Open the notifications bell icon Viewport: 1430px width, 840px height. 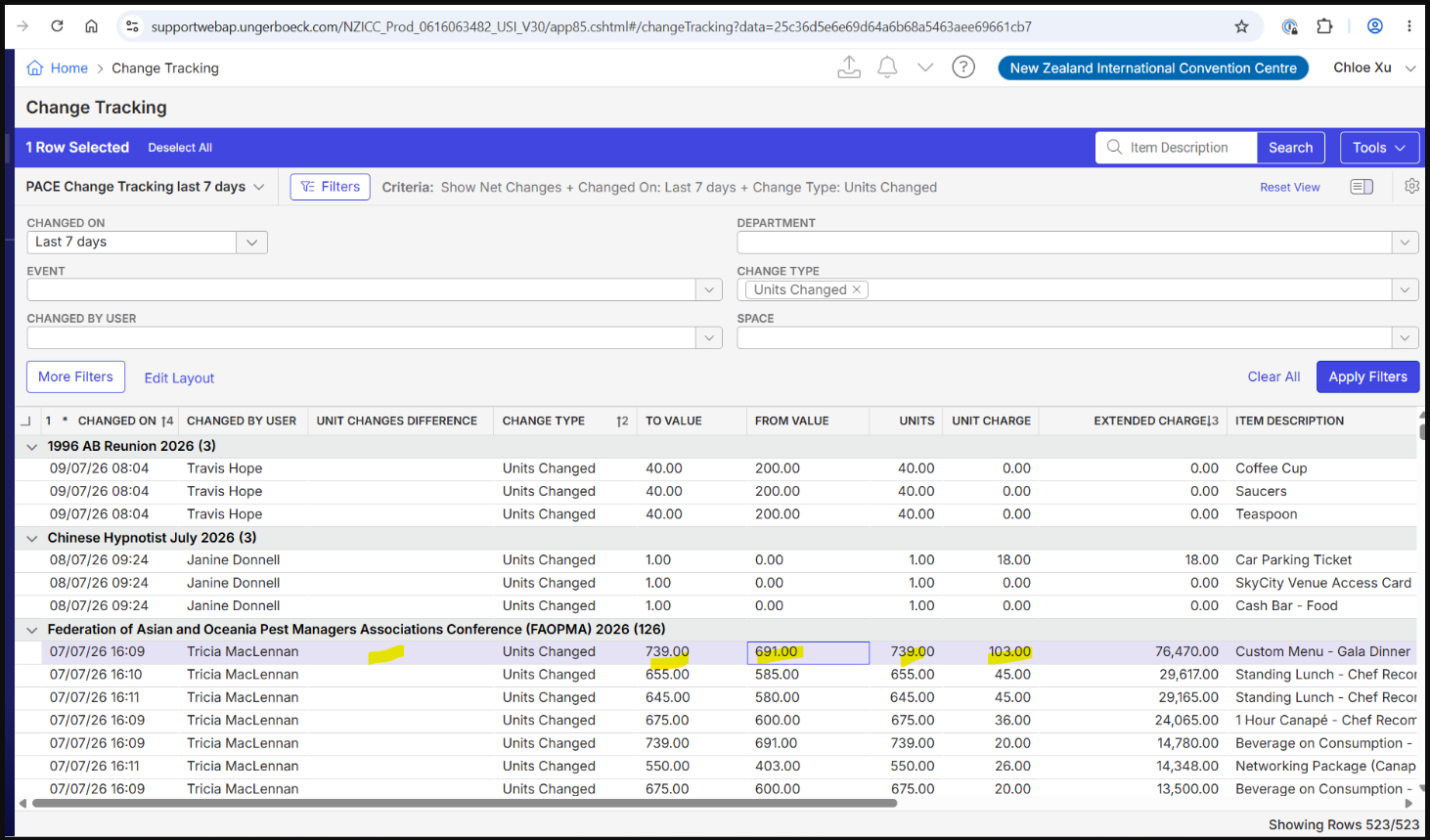tap(887, 66)
